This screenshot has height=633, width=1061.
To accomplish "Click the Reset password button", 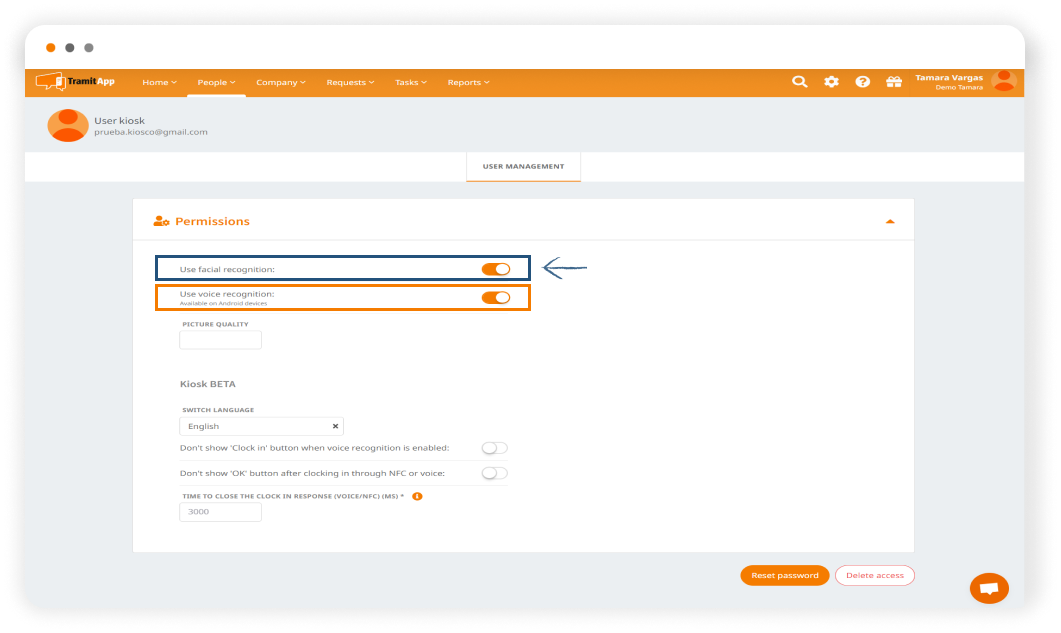I will (784, 575).
